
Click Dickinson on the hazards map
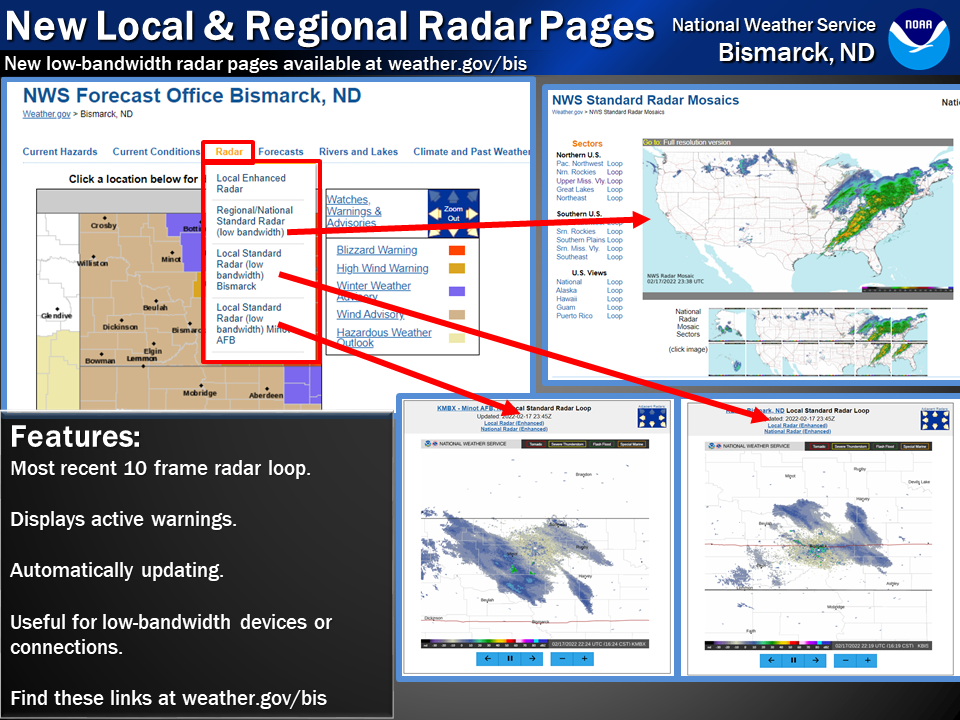120,327
